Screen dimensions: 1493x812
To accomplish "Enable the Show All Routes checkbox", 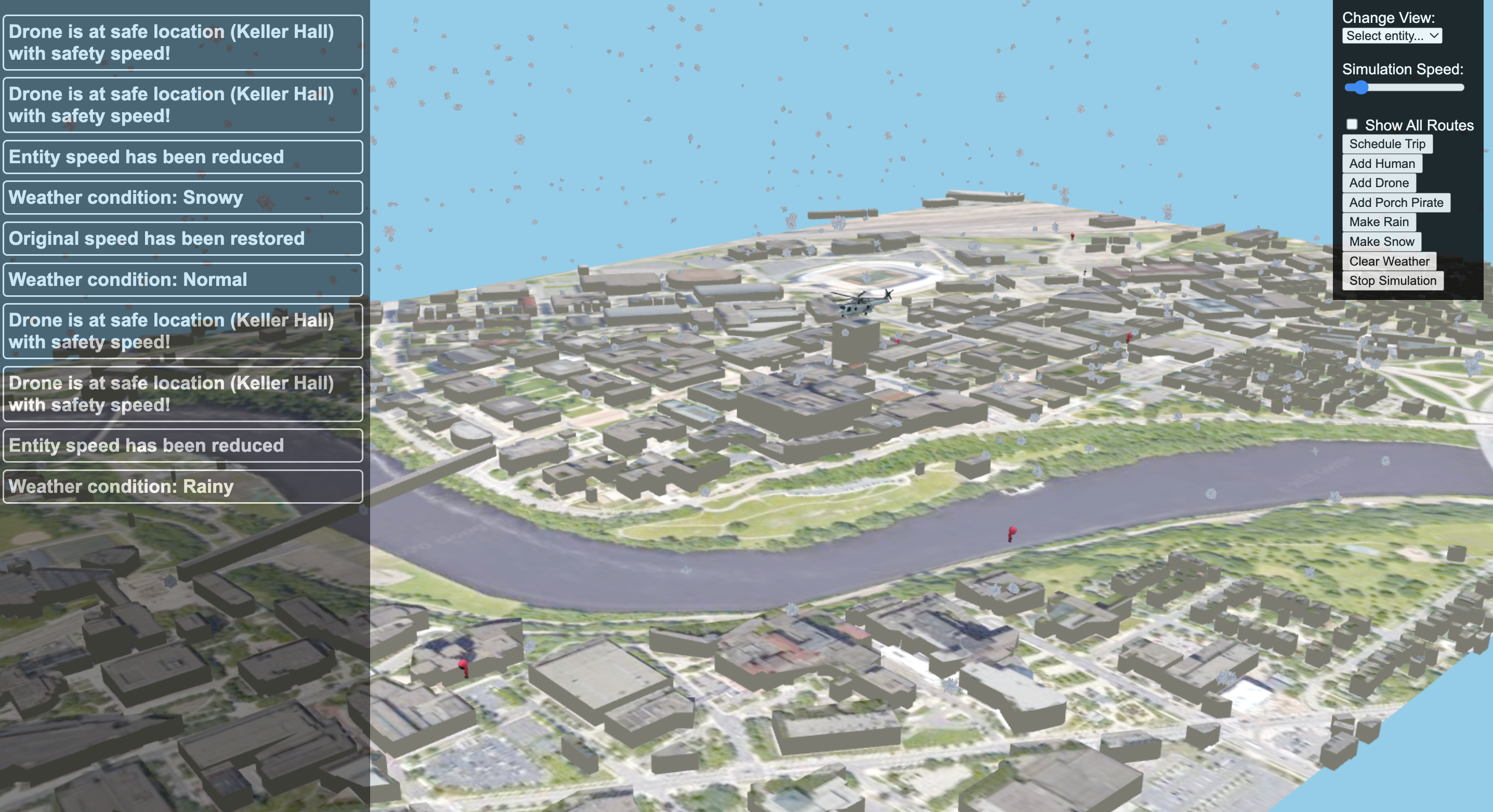I will (1352, 124).
